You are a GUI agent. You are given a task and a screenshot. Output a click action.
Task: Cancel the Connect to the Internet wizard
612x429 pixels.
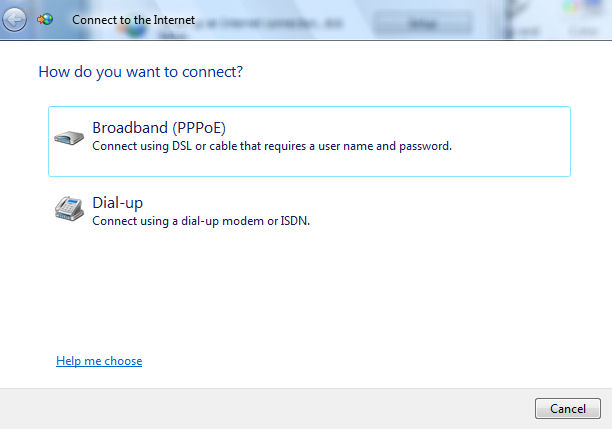(x=568, y=409)
